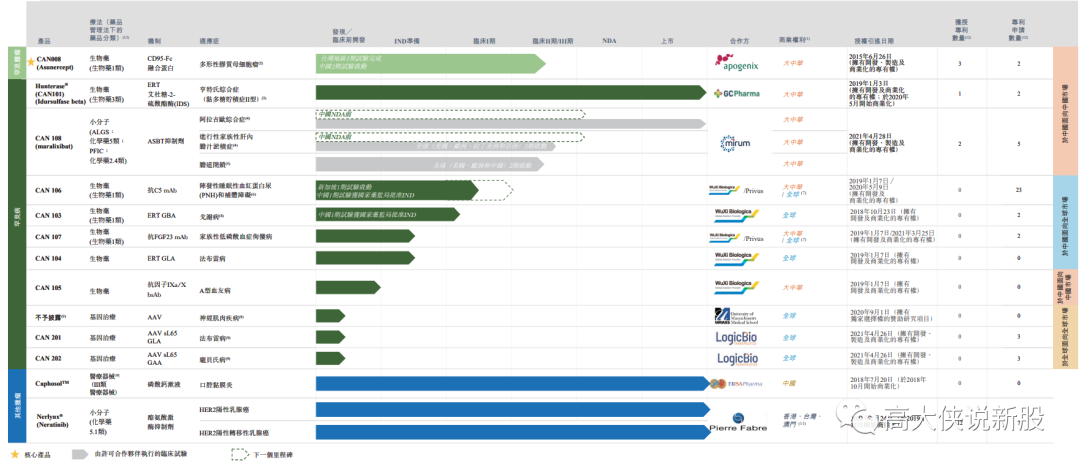This screenshot has width=1080, height=466.
Task: Click the 抗FGF23 mAb mechanism cell
Action: pos(167,237)
